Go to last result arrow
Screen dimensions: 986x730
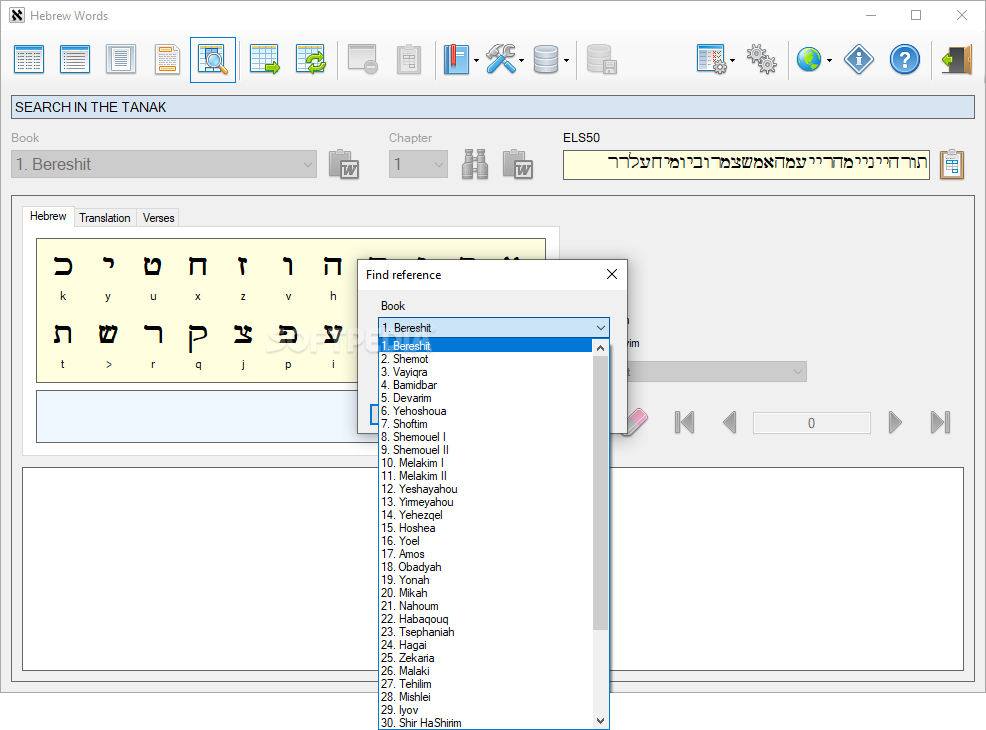(940, 422)
